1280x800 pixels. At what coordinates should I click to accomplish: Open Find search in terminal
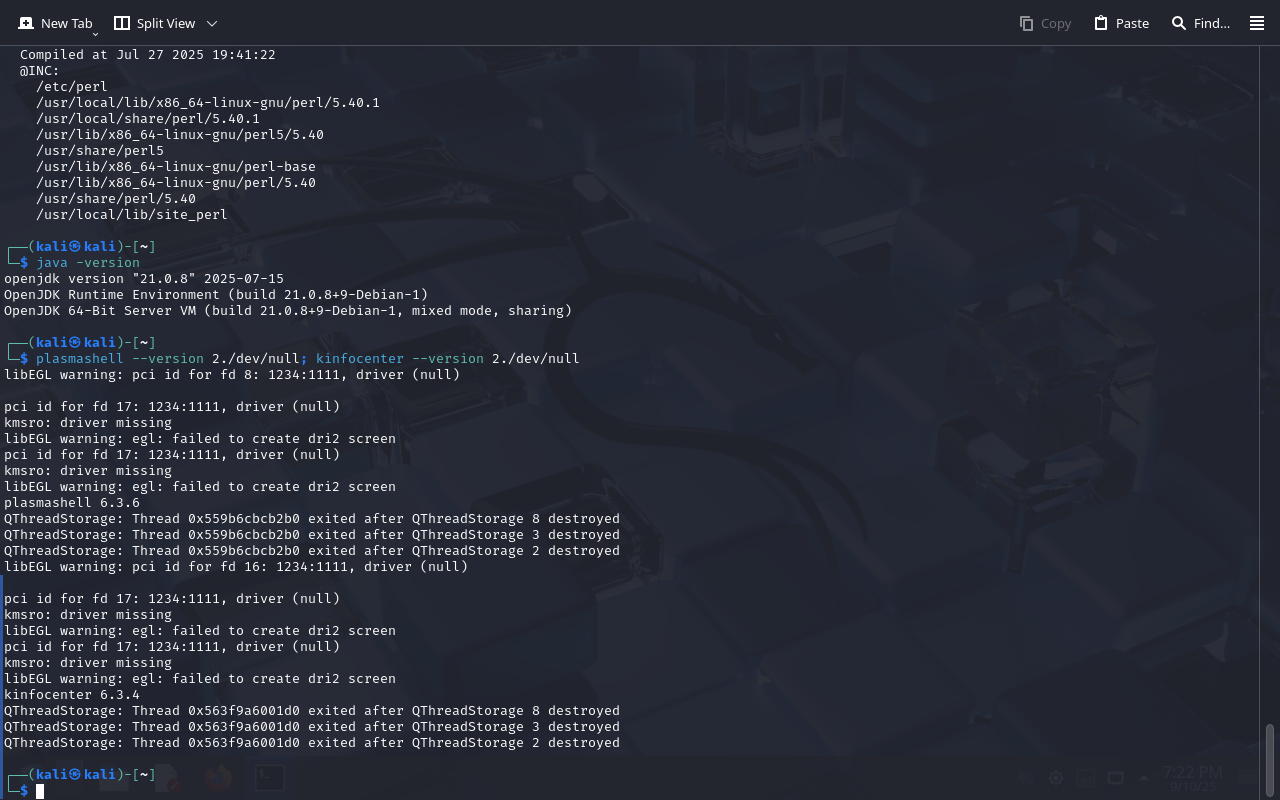click(x=1201, y=23)
